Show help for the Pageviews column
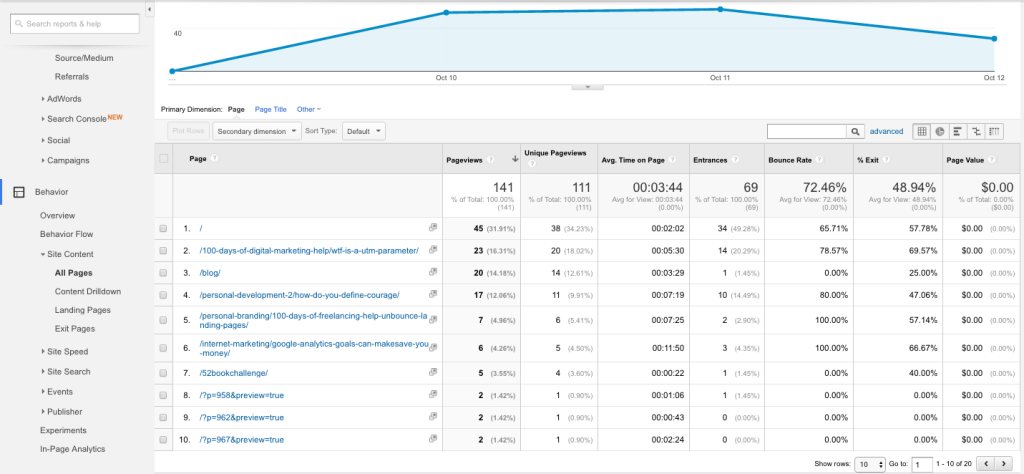The height and width of the screenshot is (474, 1024). coord(491,159)
